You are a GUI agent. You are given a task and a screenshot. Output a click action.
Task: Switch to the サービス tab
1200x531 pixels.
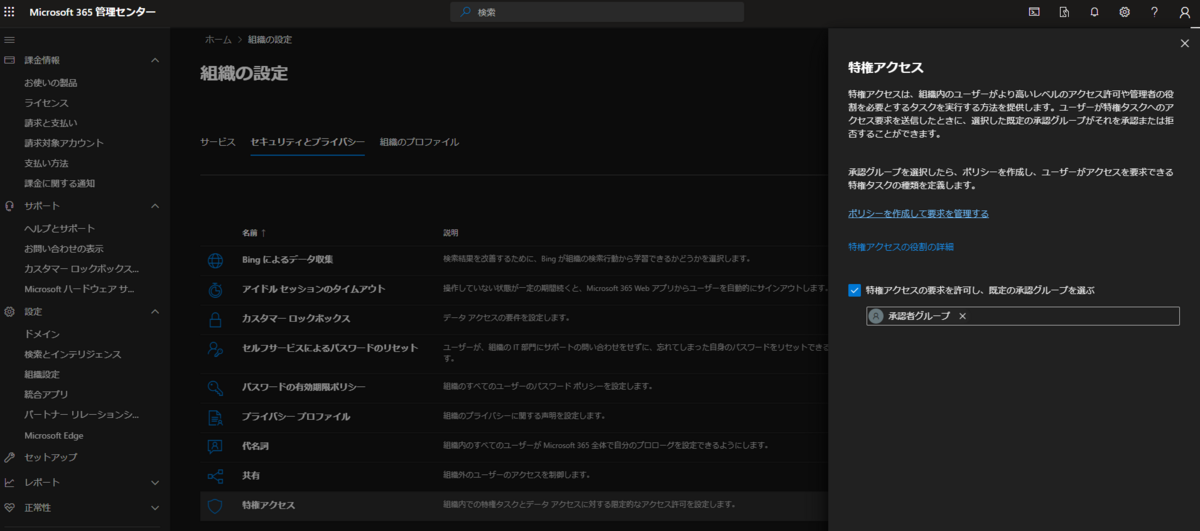(x=218, y=142)
